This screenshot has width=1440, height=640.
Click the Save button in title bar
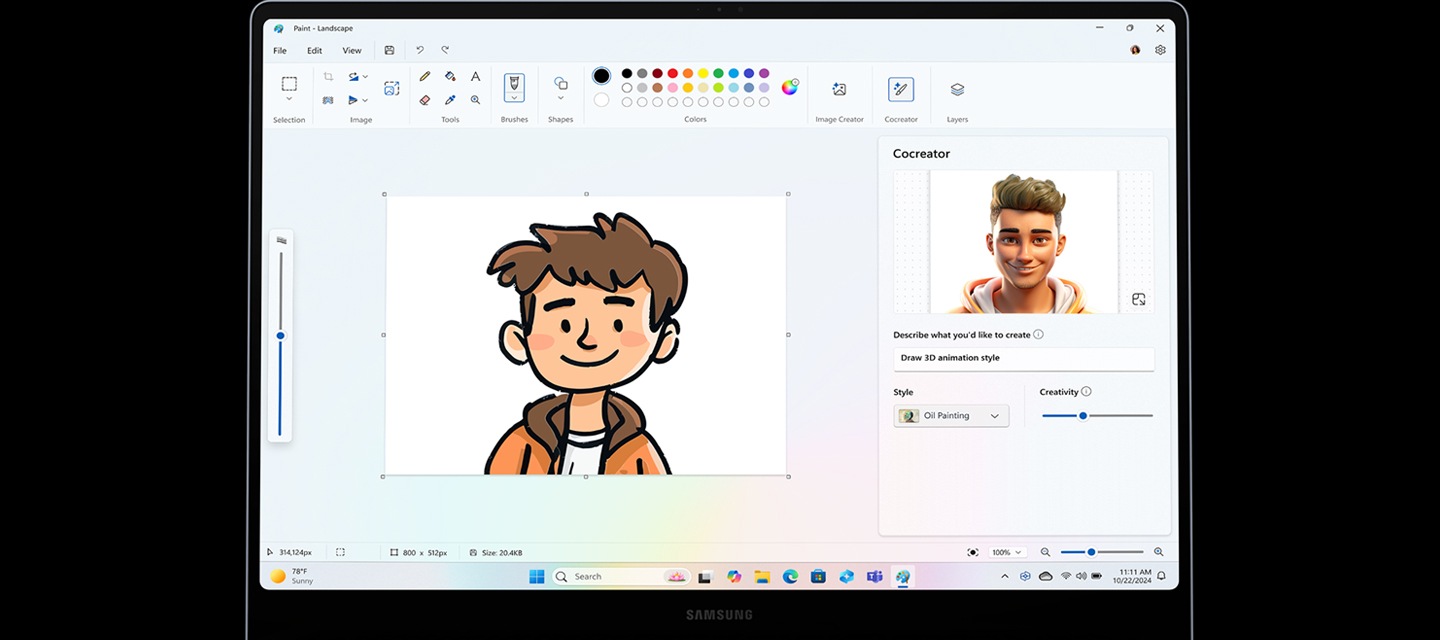click(389, 50)
